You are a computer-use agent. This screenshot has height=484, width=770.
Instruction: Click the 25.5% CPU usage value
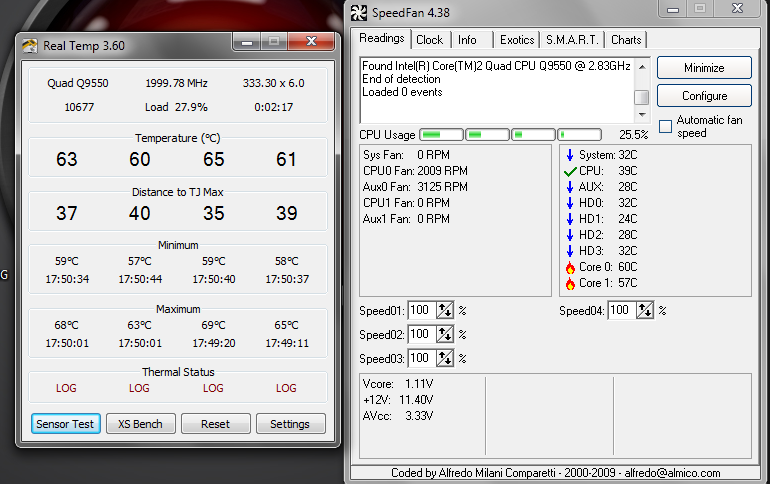(633, 135)
